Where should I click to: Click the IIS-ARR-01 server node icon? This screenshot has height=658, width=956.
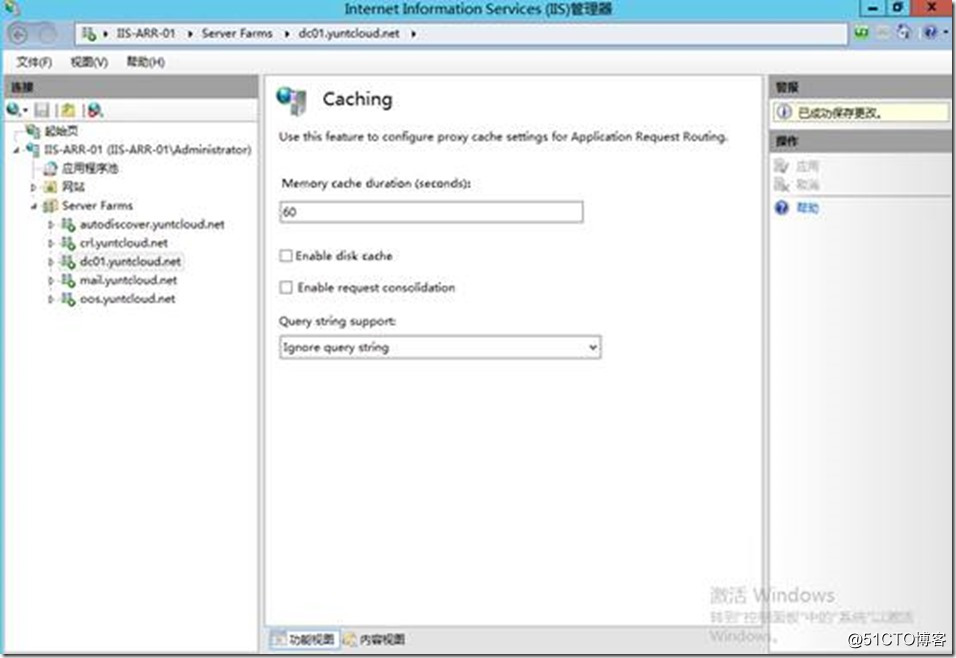pos(33,150)
